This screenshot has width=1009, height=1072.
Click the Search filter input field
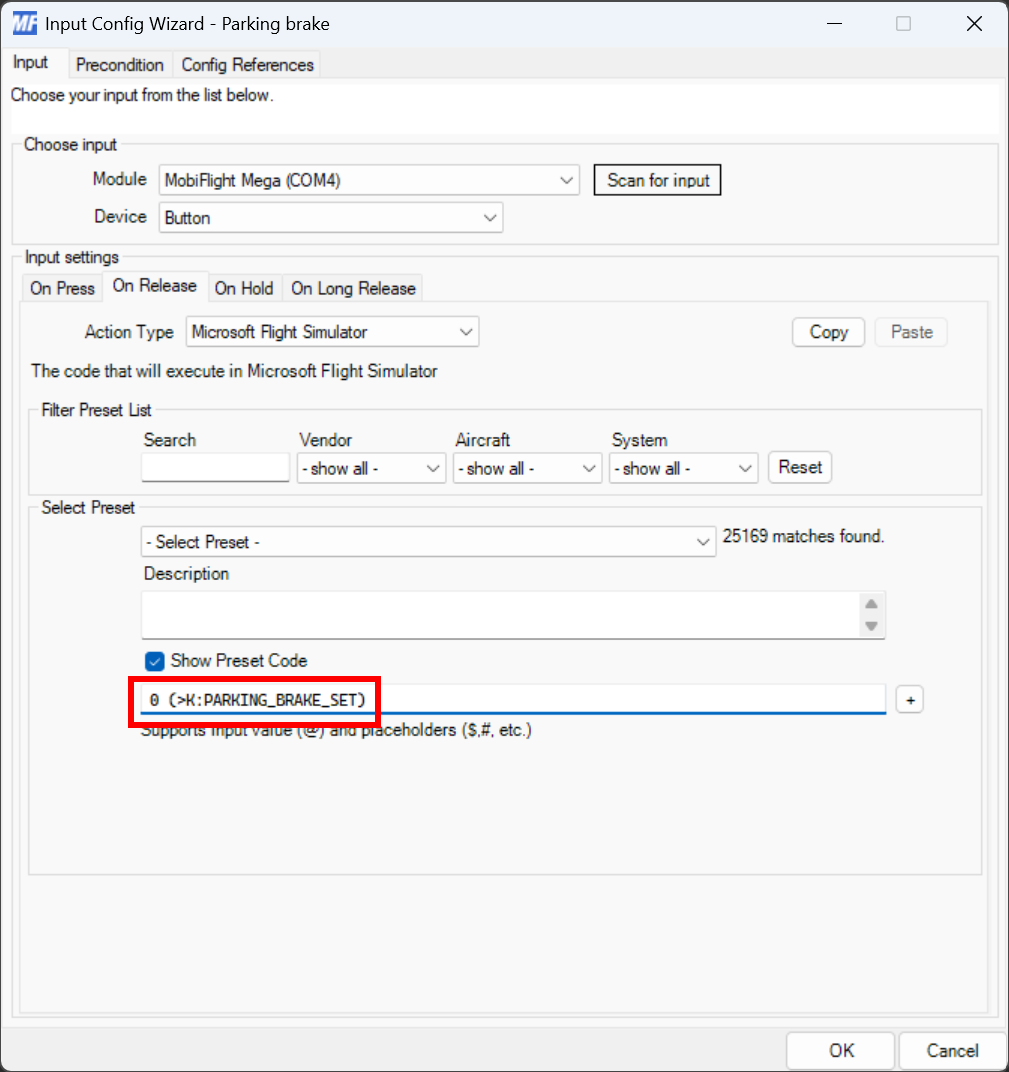(x=215, y=468)
